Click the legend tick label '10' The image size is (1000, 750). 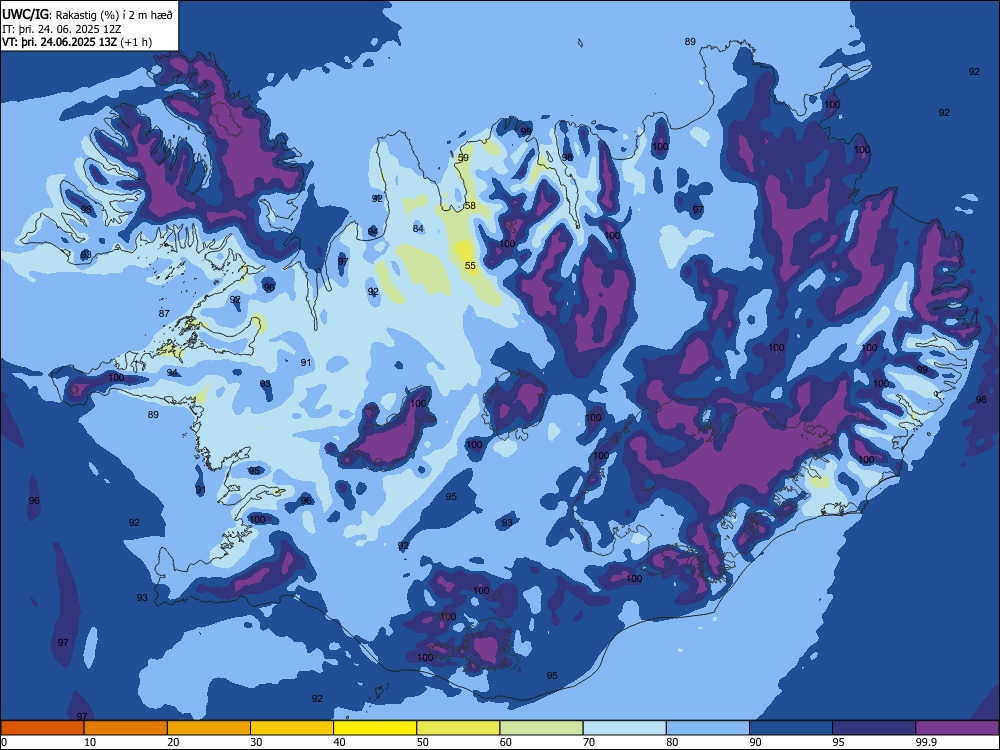[90, 742]
